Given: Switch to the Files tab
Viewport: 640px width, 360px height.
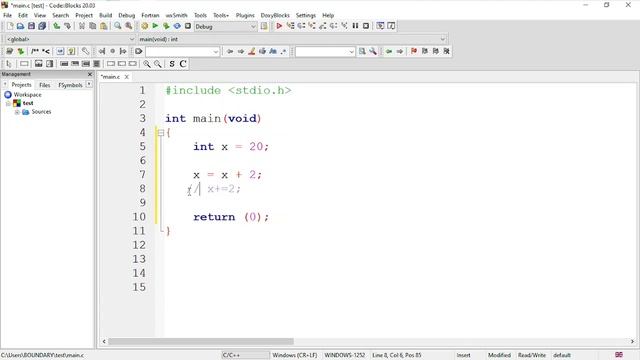Looking at the screenshot, I should click(x=44, y=85).
